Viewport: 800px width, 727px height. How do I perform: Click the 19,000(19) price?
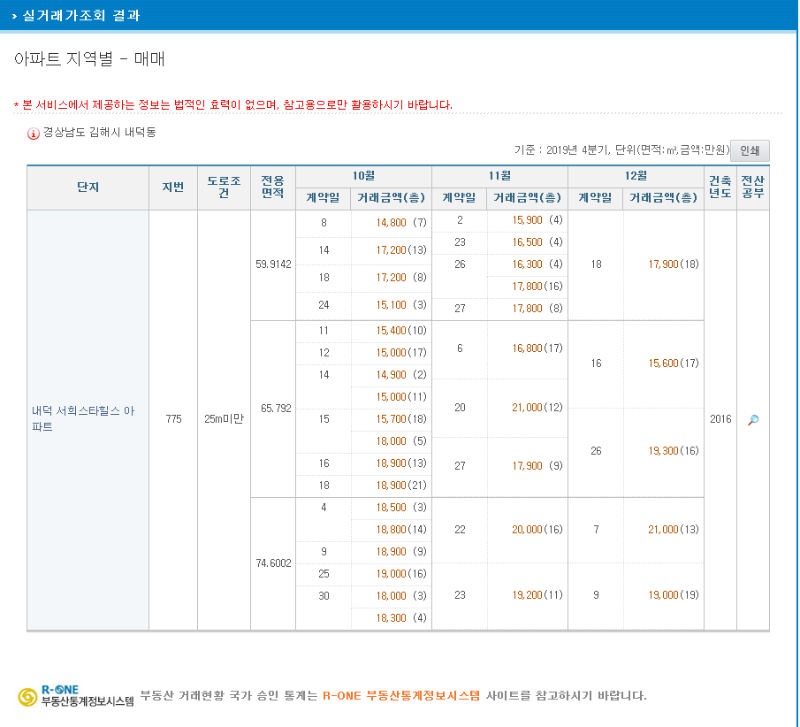point(673,595)
